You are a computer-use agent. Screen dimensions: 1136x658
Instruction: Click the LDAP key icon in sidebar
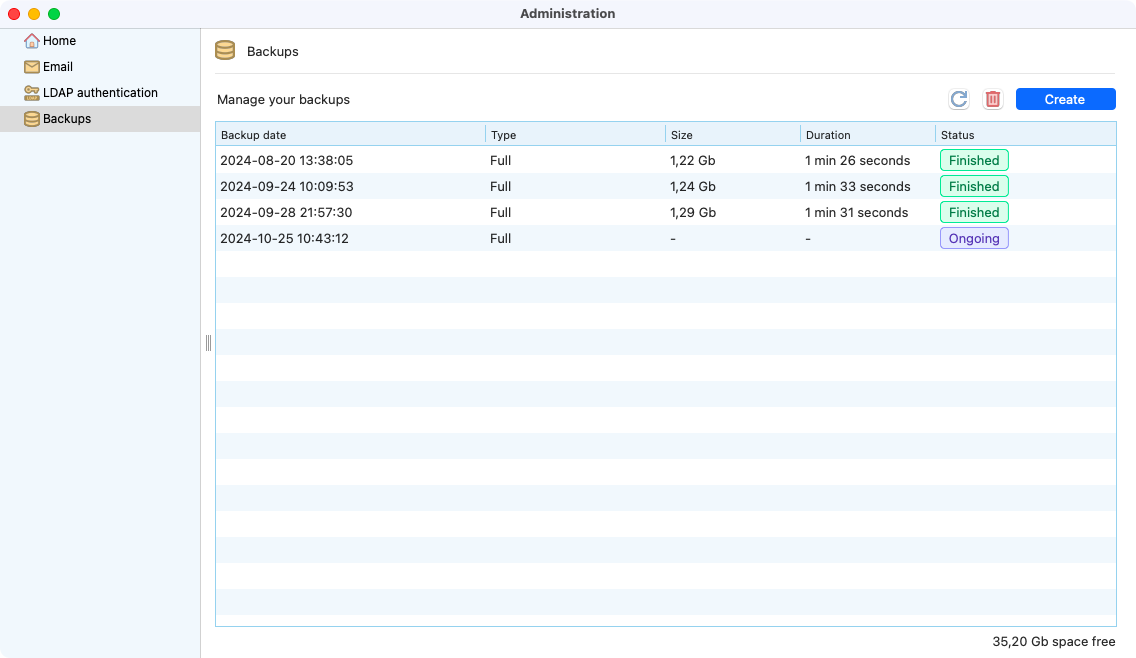(31, 93)
